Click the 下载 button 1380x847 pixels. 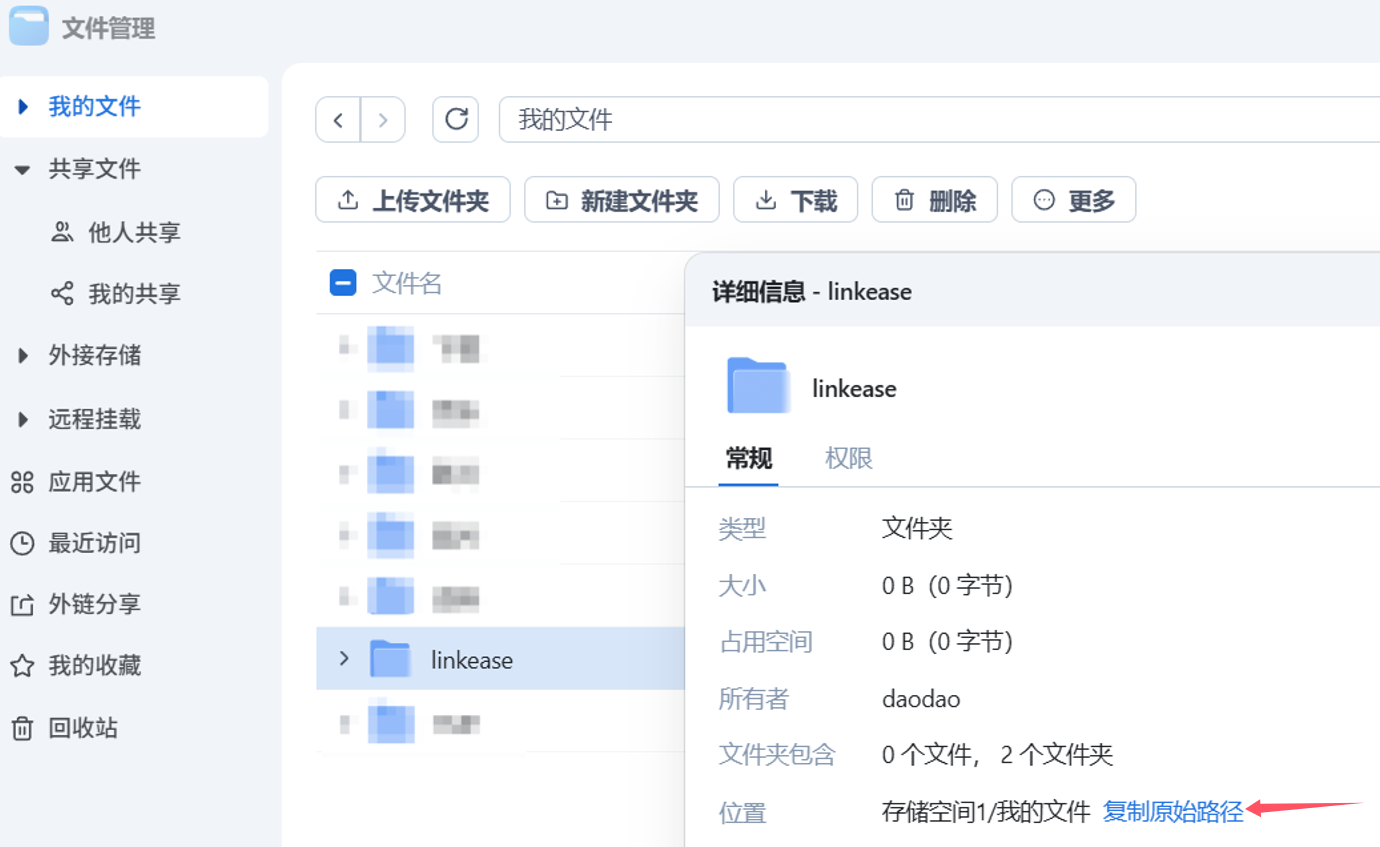coord(798,200)
